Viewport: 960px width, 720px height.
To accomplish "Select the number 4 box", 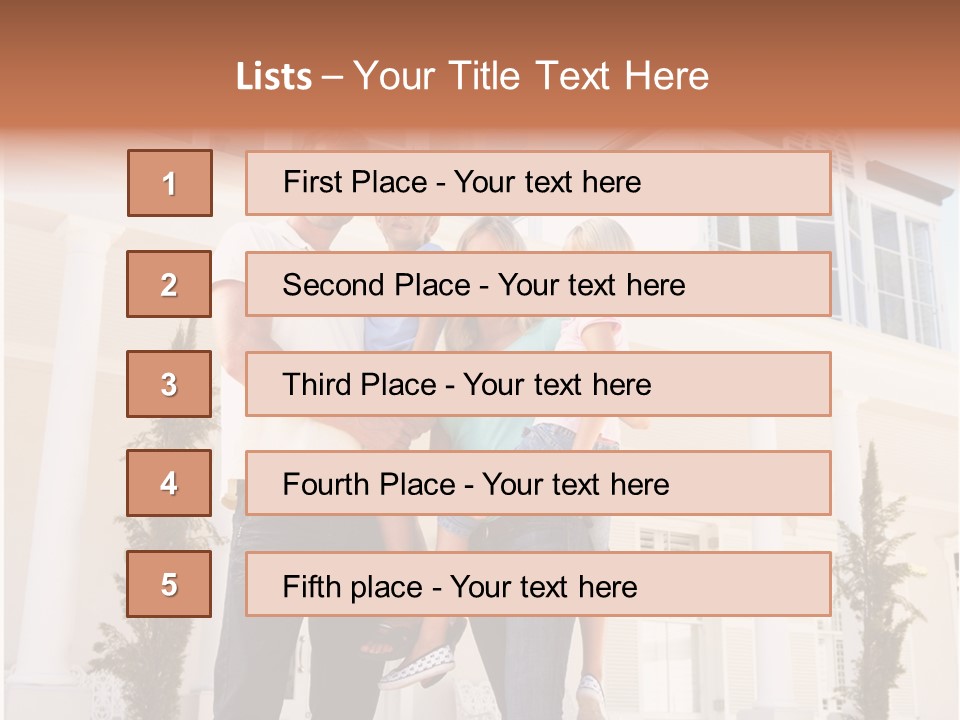I will point(169,483).
